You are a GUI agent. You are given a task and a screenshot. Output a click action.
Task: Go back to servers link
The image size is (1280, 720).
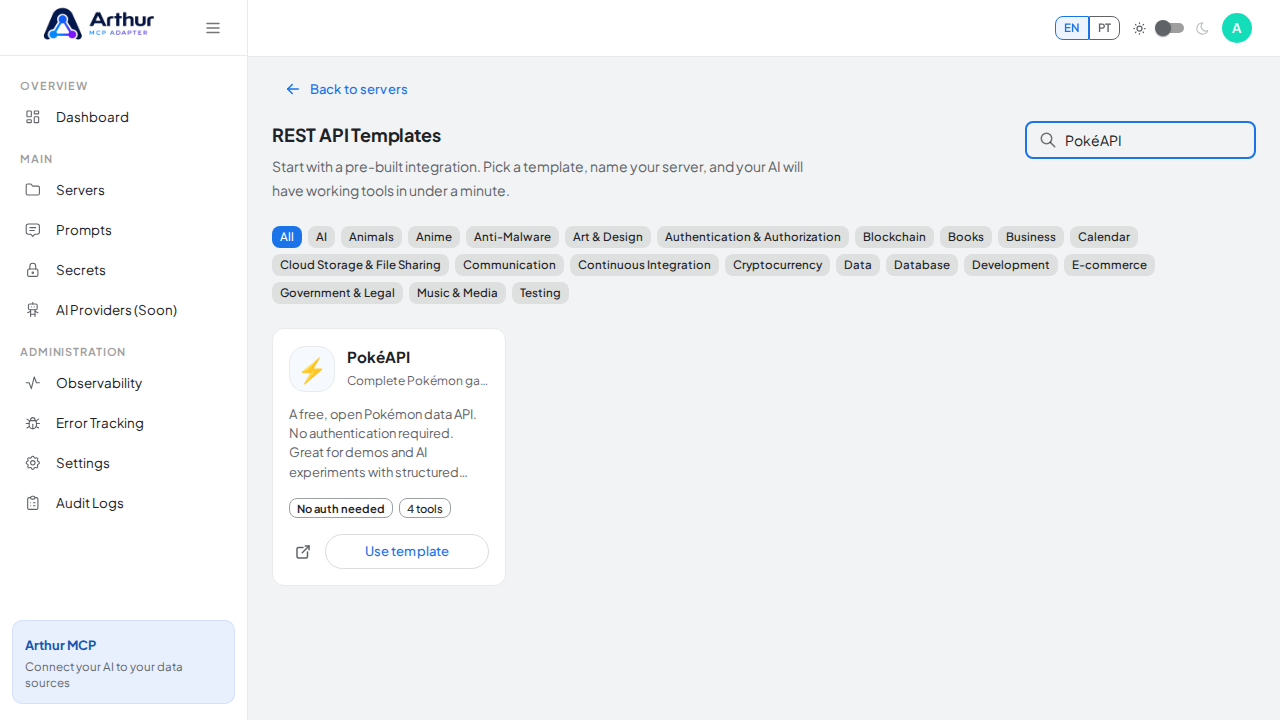[347, 89]
